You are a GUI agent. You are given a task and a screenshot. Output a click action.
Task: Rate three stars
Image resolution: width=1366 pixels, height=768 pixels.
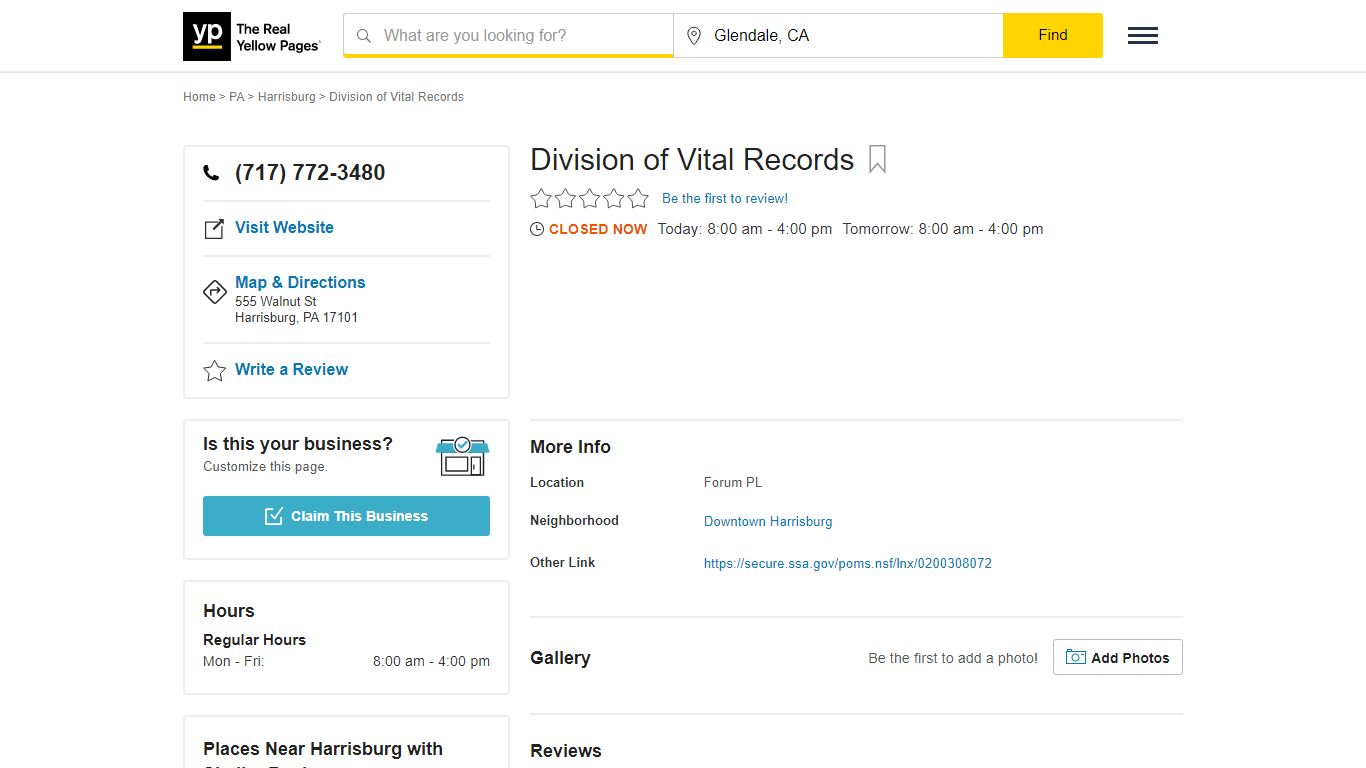click(x=589, y=198)
